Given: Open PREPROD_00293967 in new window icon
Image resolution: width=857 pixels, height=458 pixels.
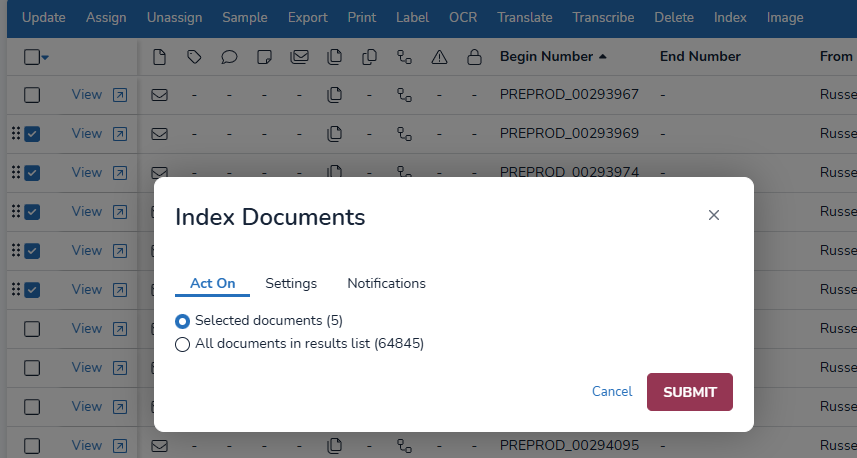Looking at the screenshot, I should tap(120, 95).
